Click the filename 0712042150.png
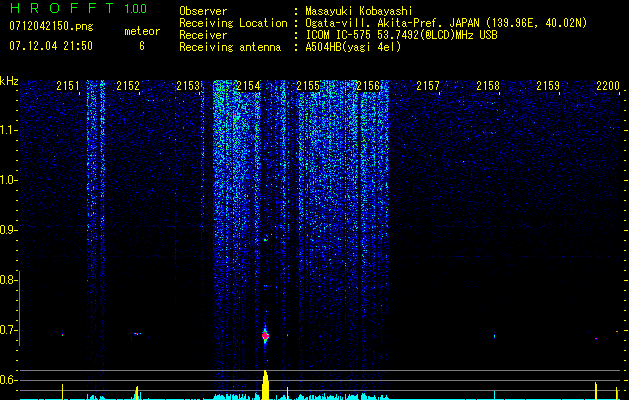 click(51, 26)
